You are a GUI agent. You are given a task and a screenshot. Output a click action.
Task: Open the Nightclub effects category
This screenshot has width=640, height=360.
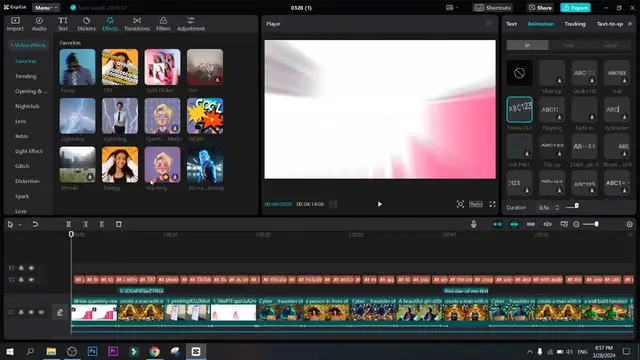click(x=27, y=106)
